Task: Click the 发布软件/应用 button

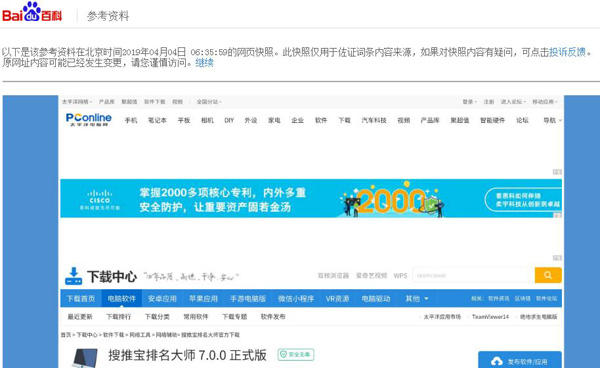Action: [x=520, y=360]
